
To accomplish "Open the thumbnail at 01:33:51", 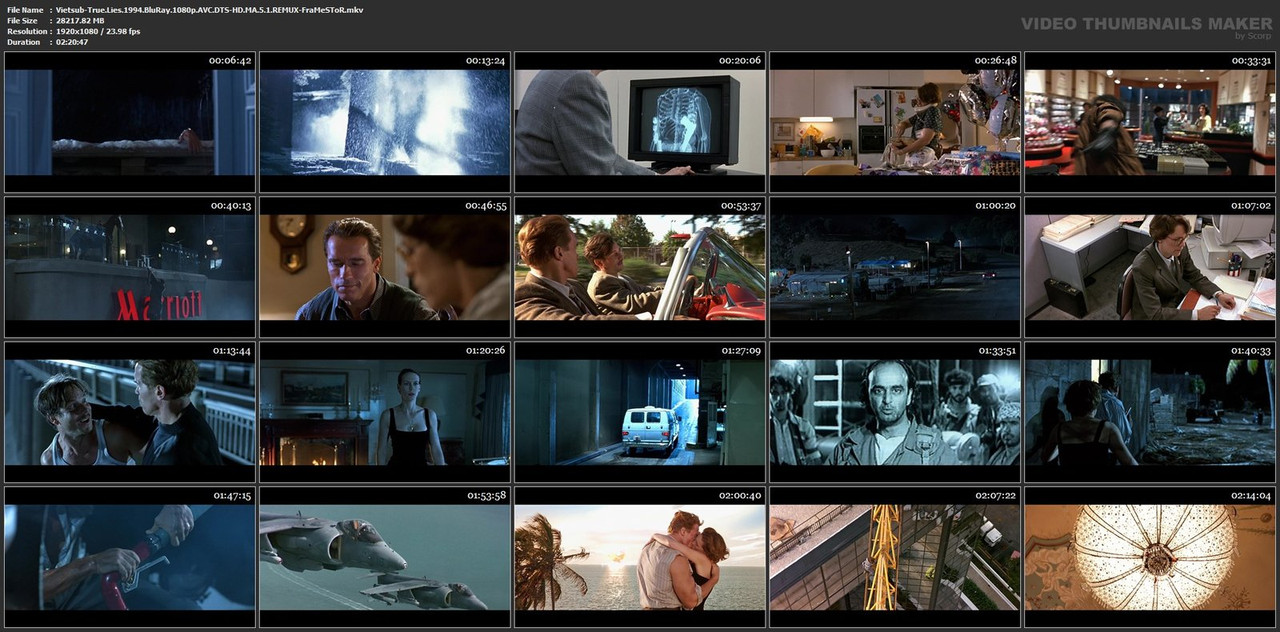I will pyautogui.click(x=895, y=412).
